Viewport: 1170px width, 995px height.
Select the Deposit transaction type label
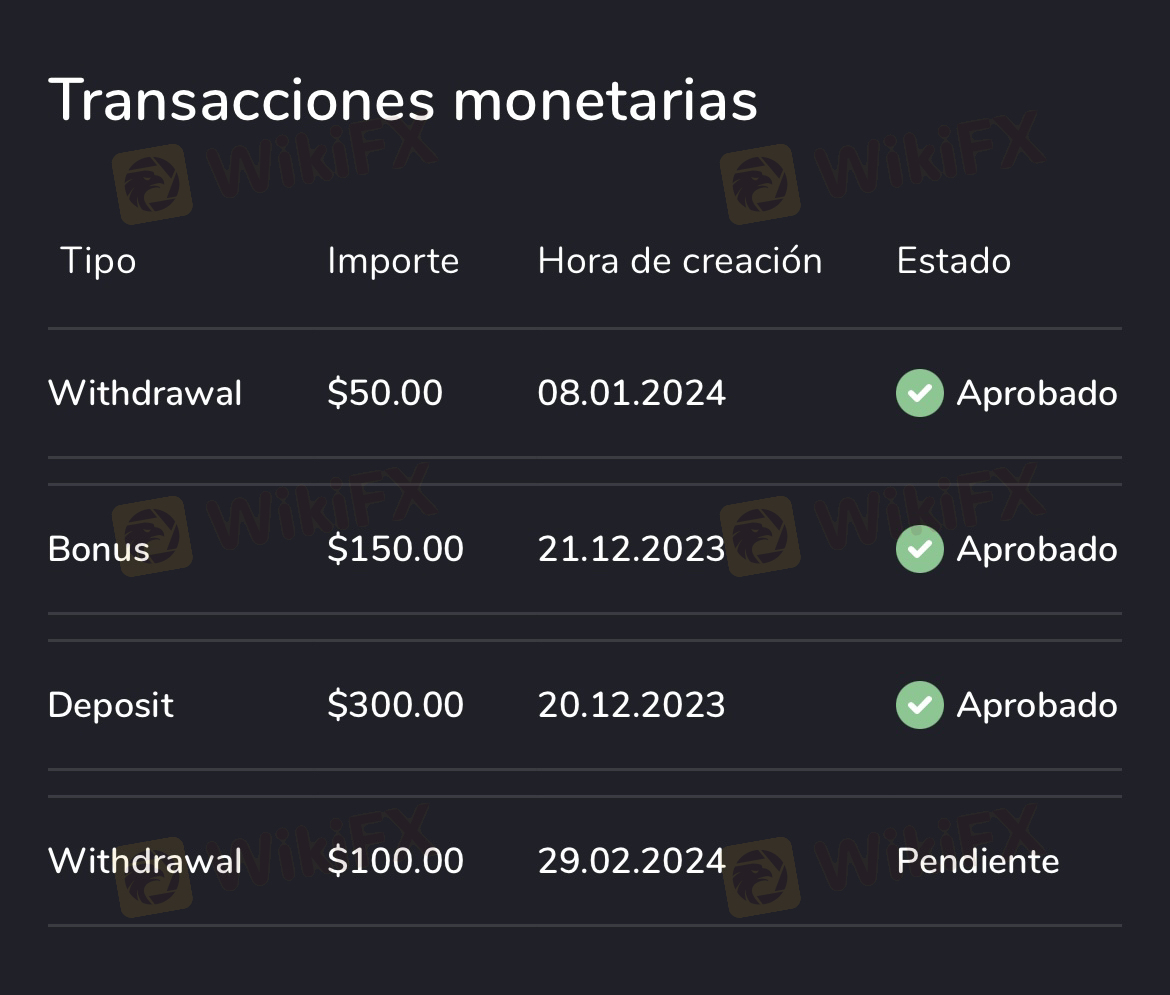(111, 705)
